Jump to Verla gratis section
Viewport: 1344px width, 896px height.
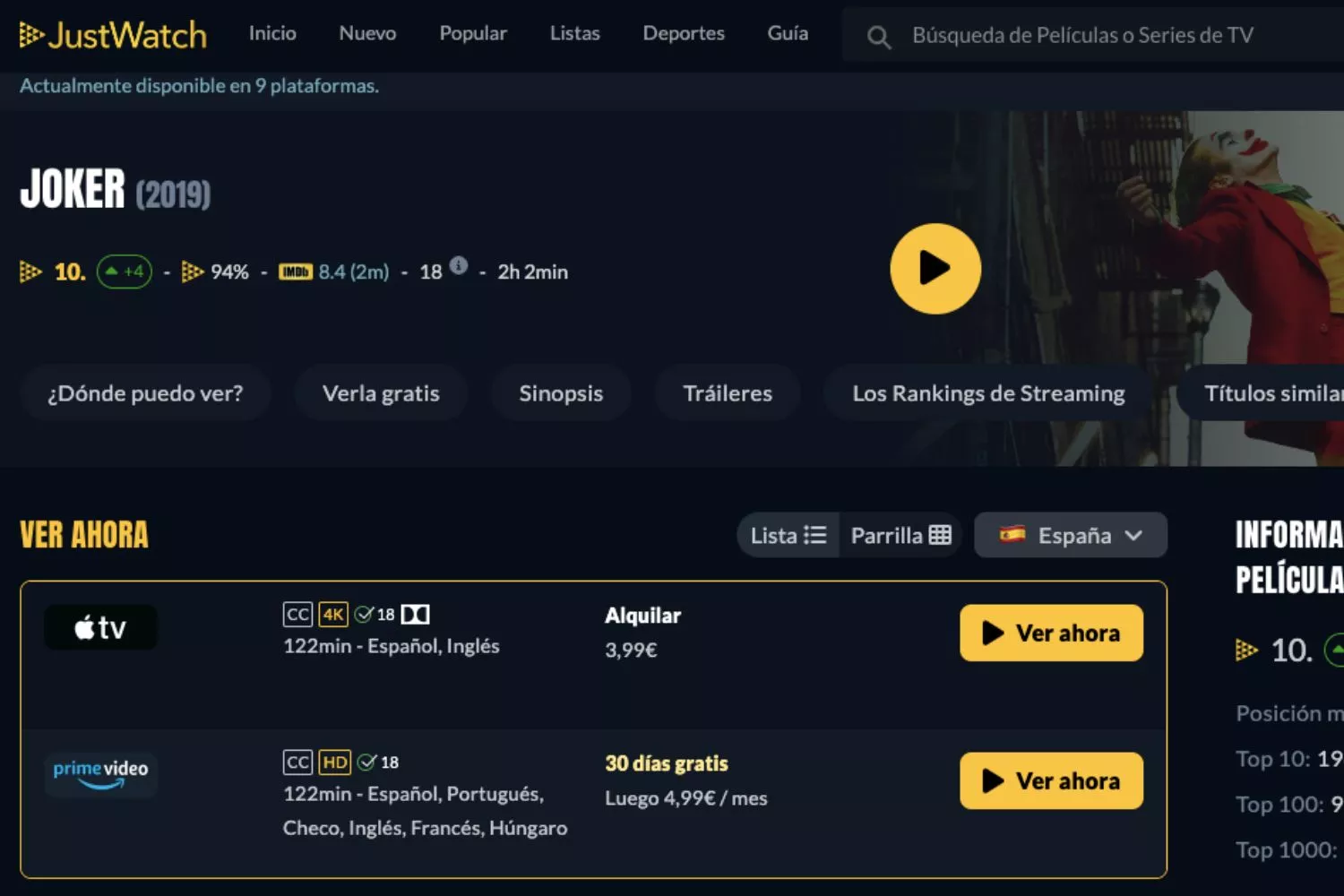click(381, 393)
